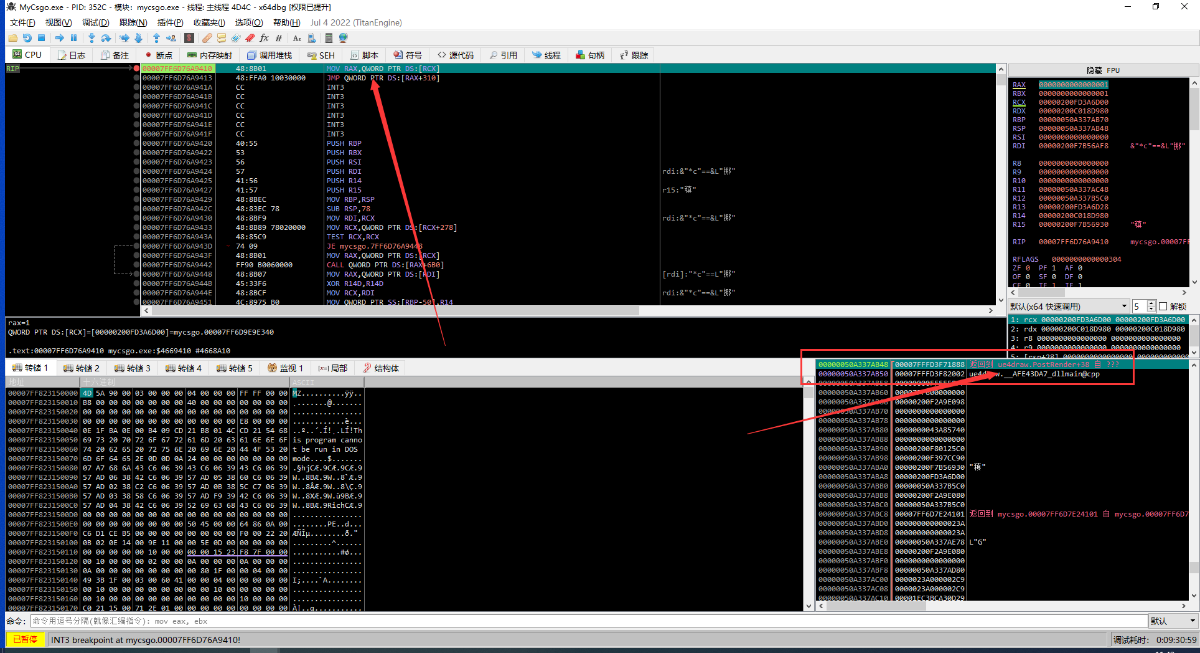Open the 文件(F) menu
Image resolution: width=1200 pixels, height=653 pixels.
pyautogui.click(x=22, y=22)
